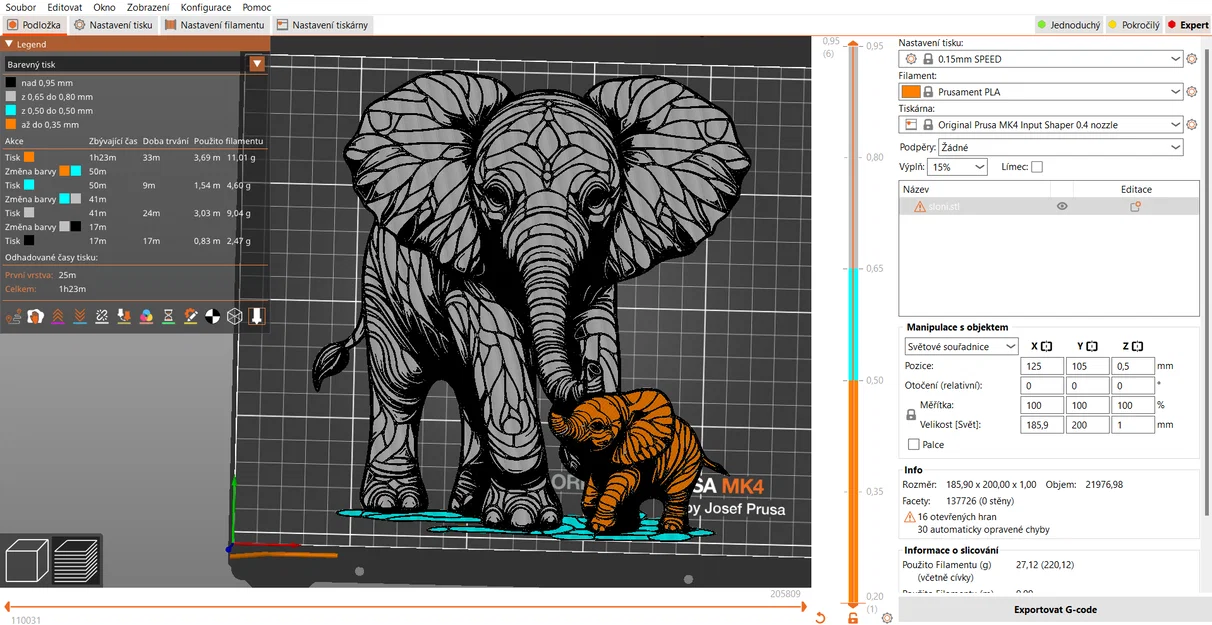Collapse the Legend panel
This screenshot has width=1212, height=625.
[9, 44]
